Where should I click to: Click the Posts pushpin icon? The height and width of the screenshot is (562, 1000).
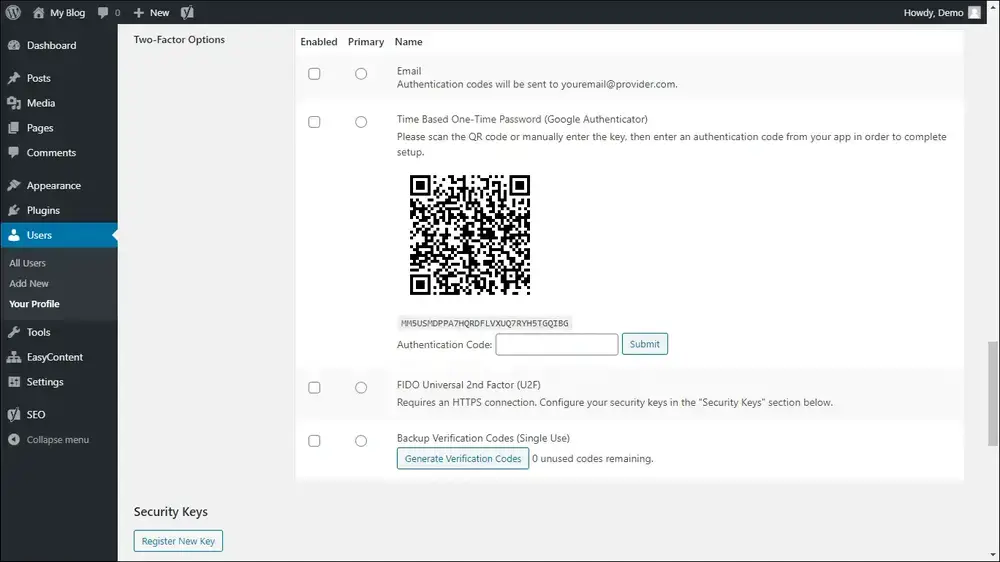tap(14, 78)
